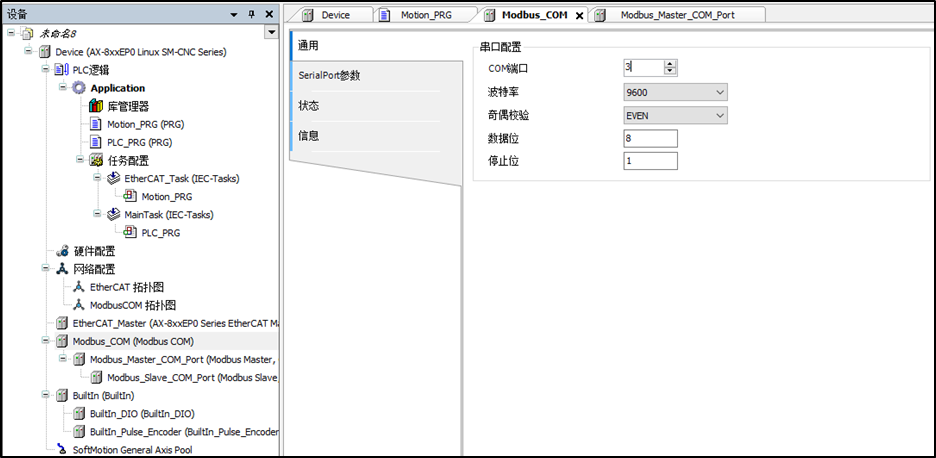The width and height of the screenshot is (936, 458).
Task: Select the SoftMotion General Axis Pool icon
Action: [x=62, y=449]
